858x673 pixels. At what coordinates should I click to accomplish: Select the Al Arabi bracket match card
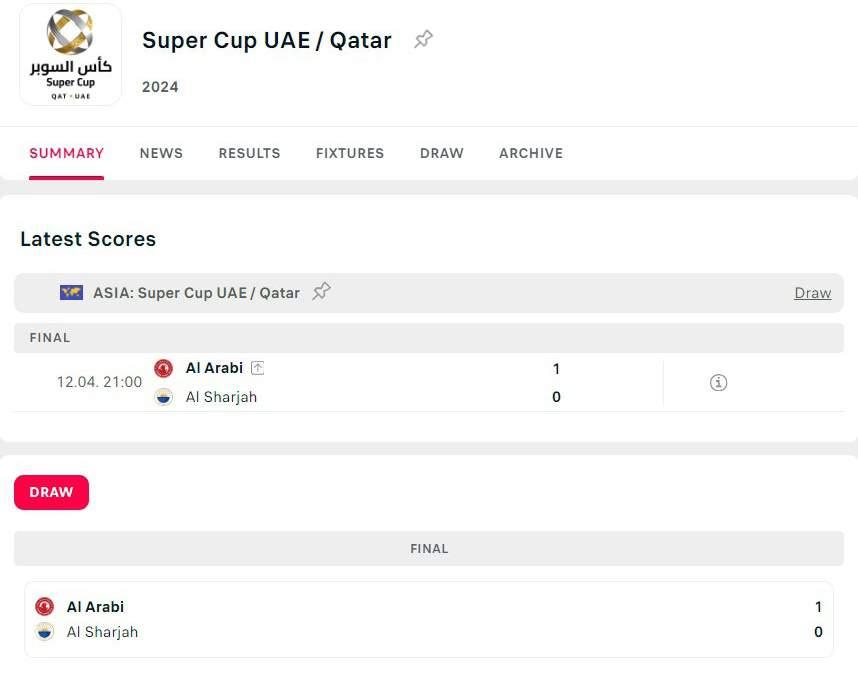pos(428,619)
